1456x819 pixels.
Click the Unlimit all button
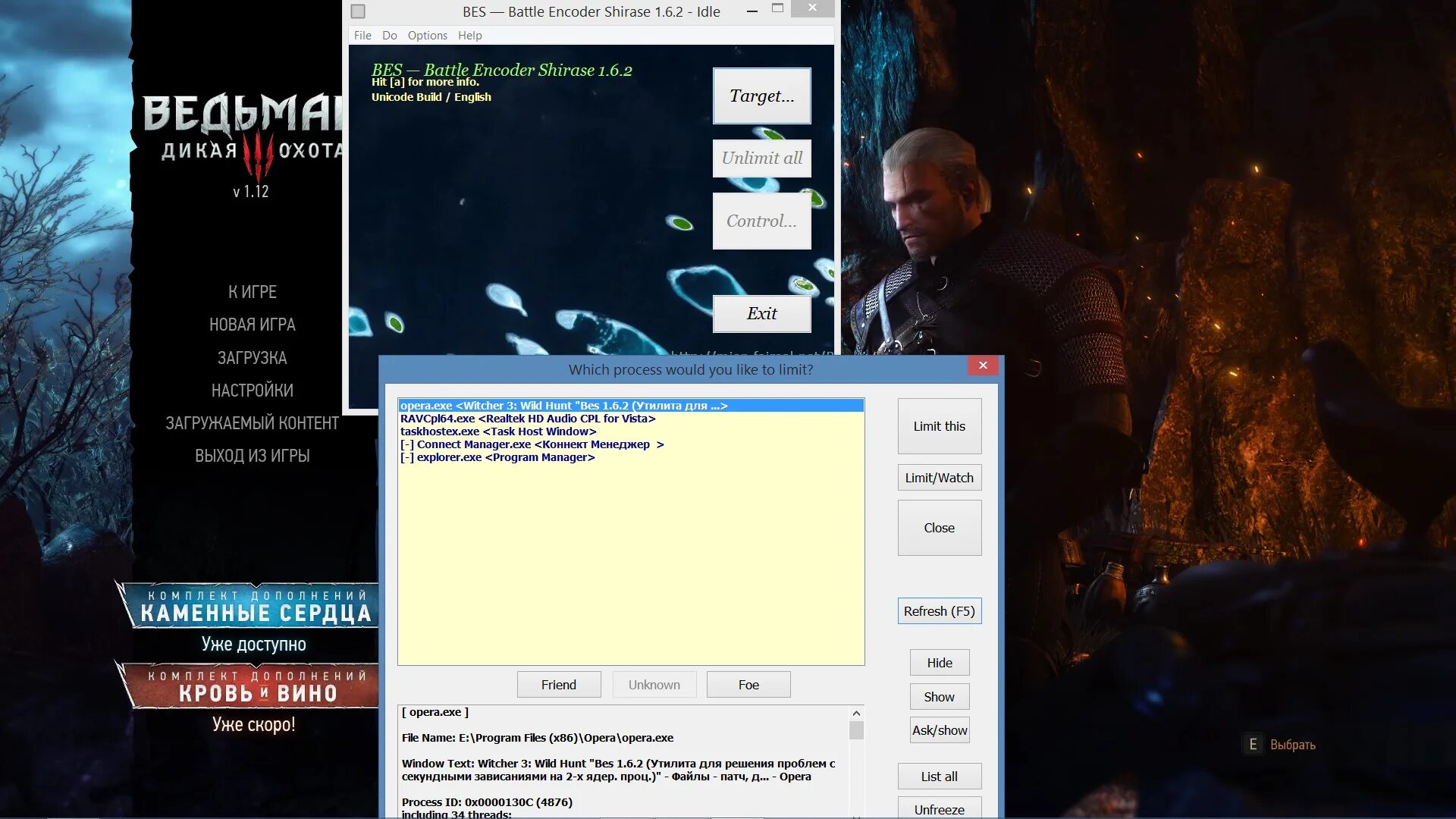pos(761,158)
